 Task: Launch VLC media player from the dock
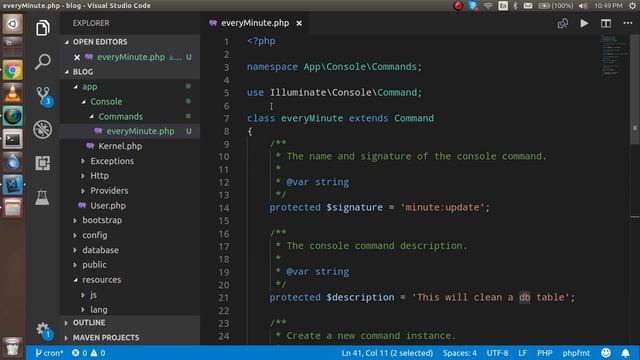pos(13,93)
